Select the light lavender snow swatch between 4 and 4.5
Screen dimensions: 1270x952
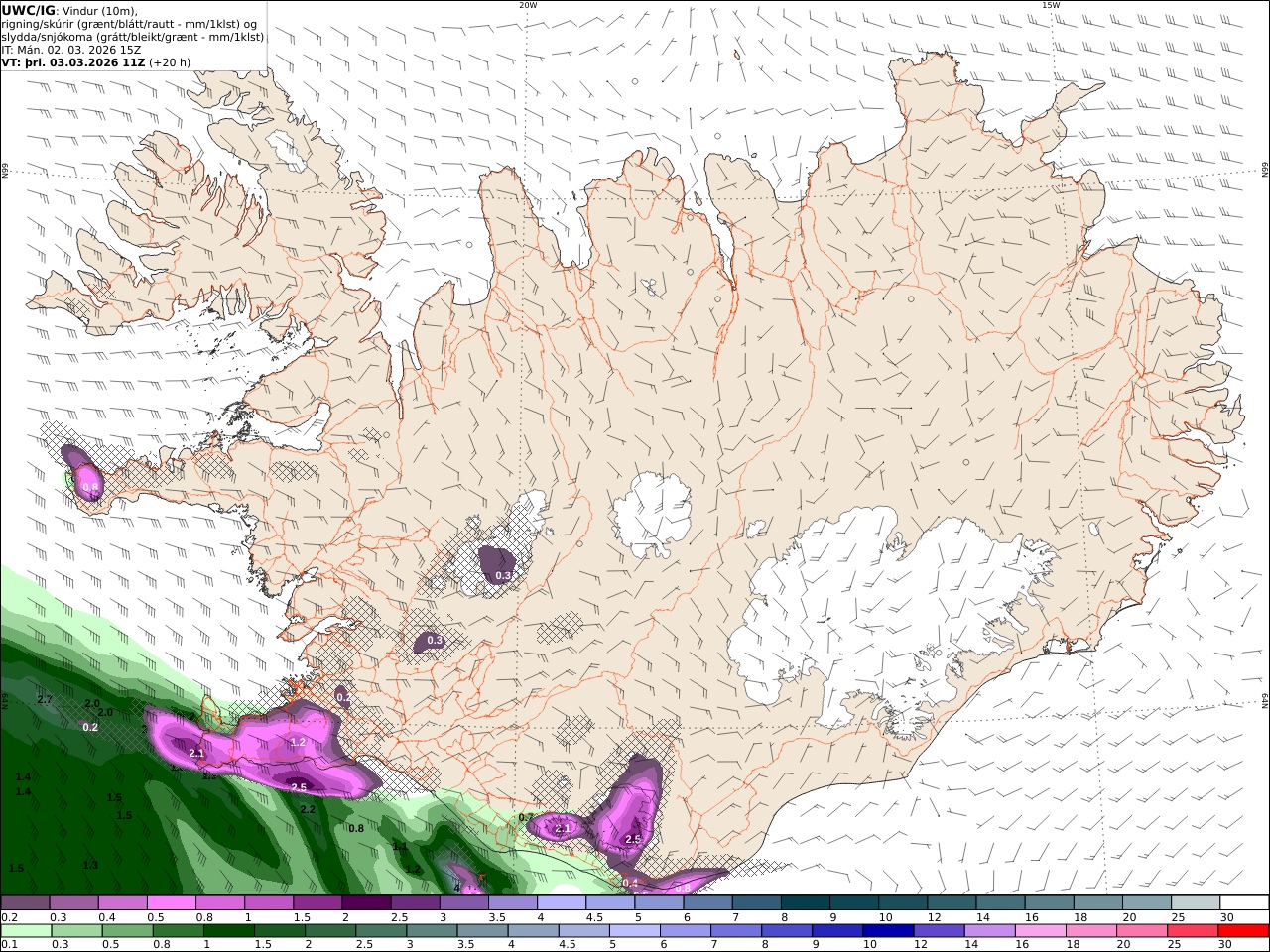(561, 903)
